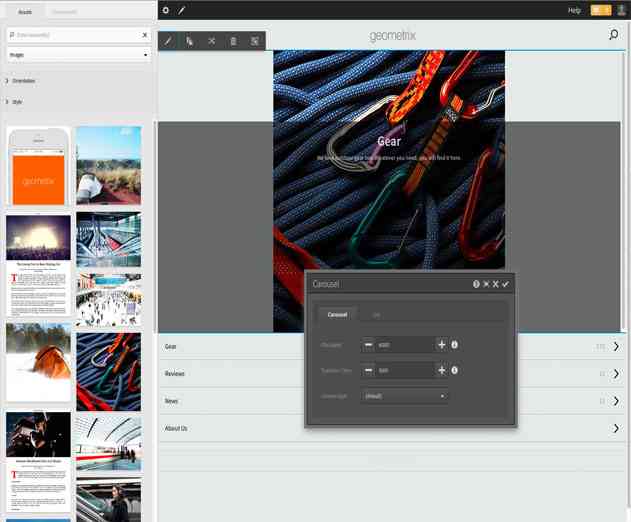Click the About Us navigation link
631x522 pixels.
(x=176, y=429)
